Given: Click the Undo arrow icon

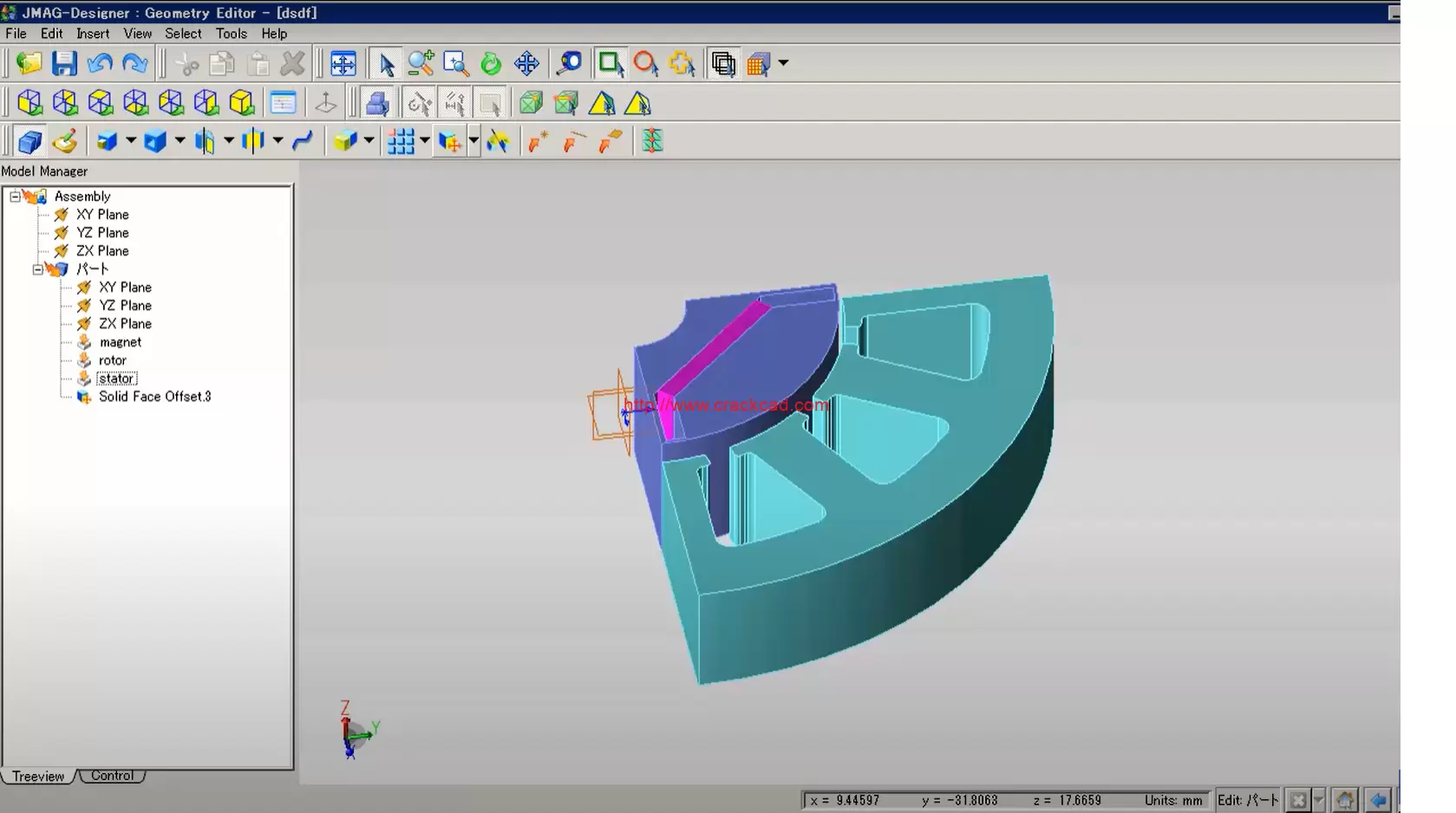Looking at the screenshot, I should (100, 64).
